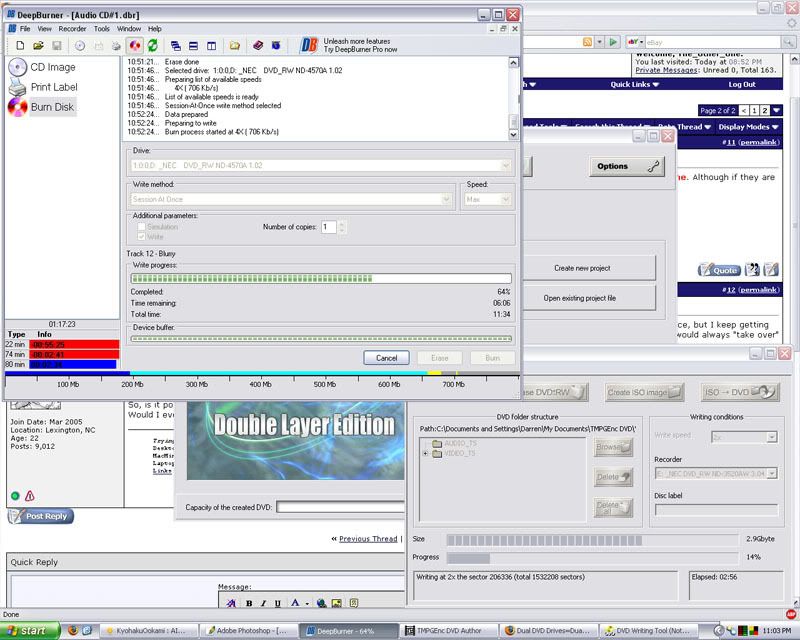Screen dimensions: 800x640
Task: Click the Write progress bar
Action: (x=321, y=278)
